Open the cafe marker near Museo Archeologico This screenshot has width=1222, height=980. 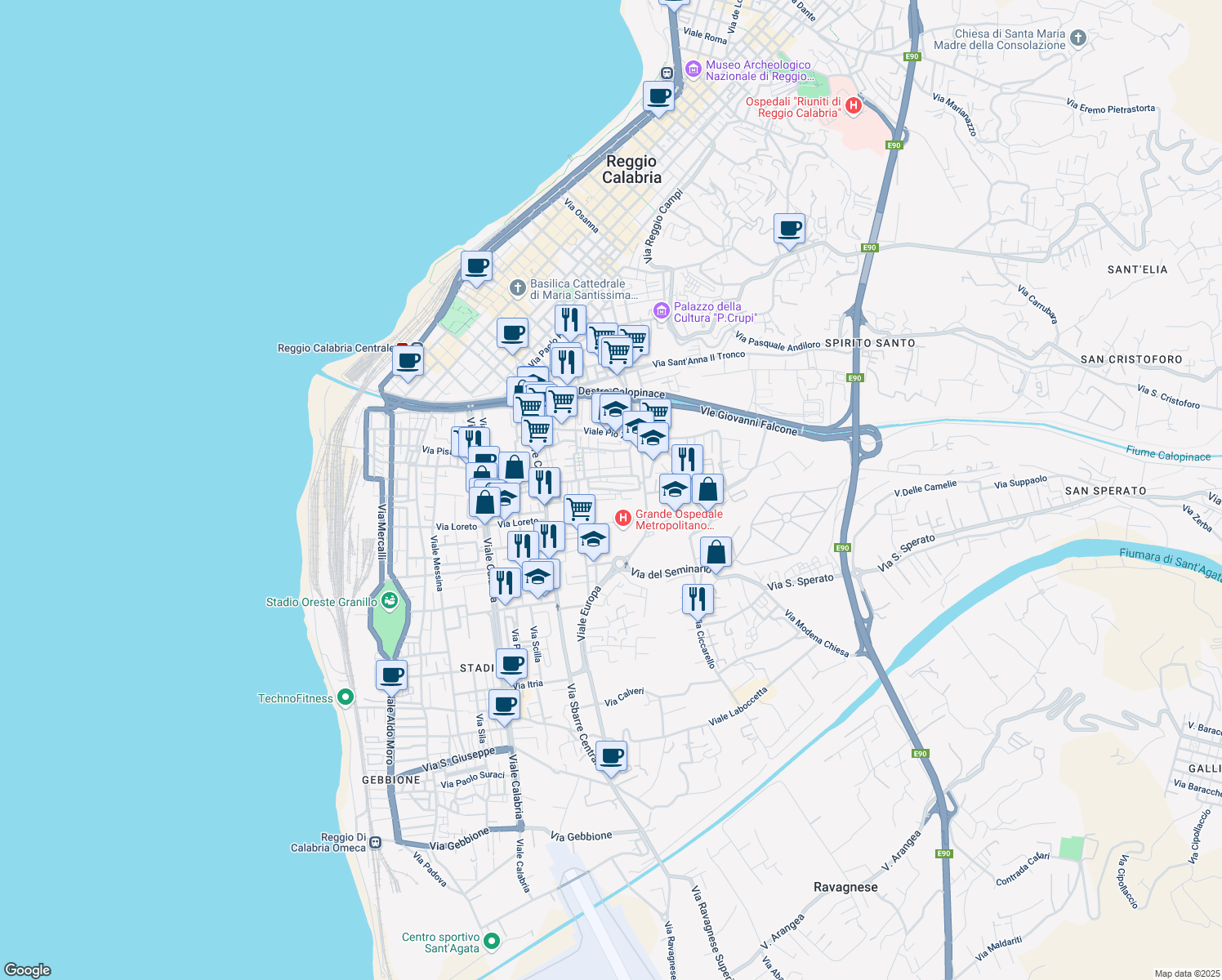[x=658, y=99]
